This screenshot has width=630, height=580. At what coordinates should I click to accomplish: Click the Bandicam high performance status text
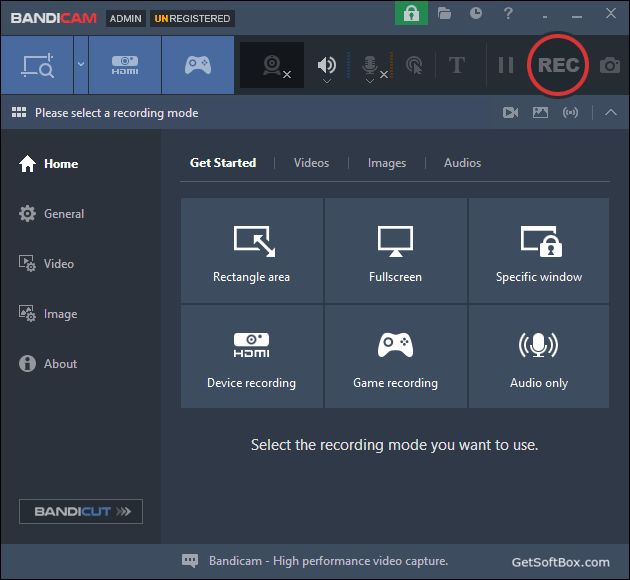click(328, 561)
